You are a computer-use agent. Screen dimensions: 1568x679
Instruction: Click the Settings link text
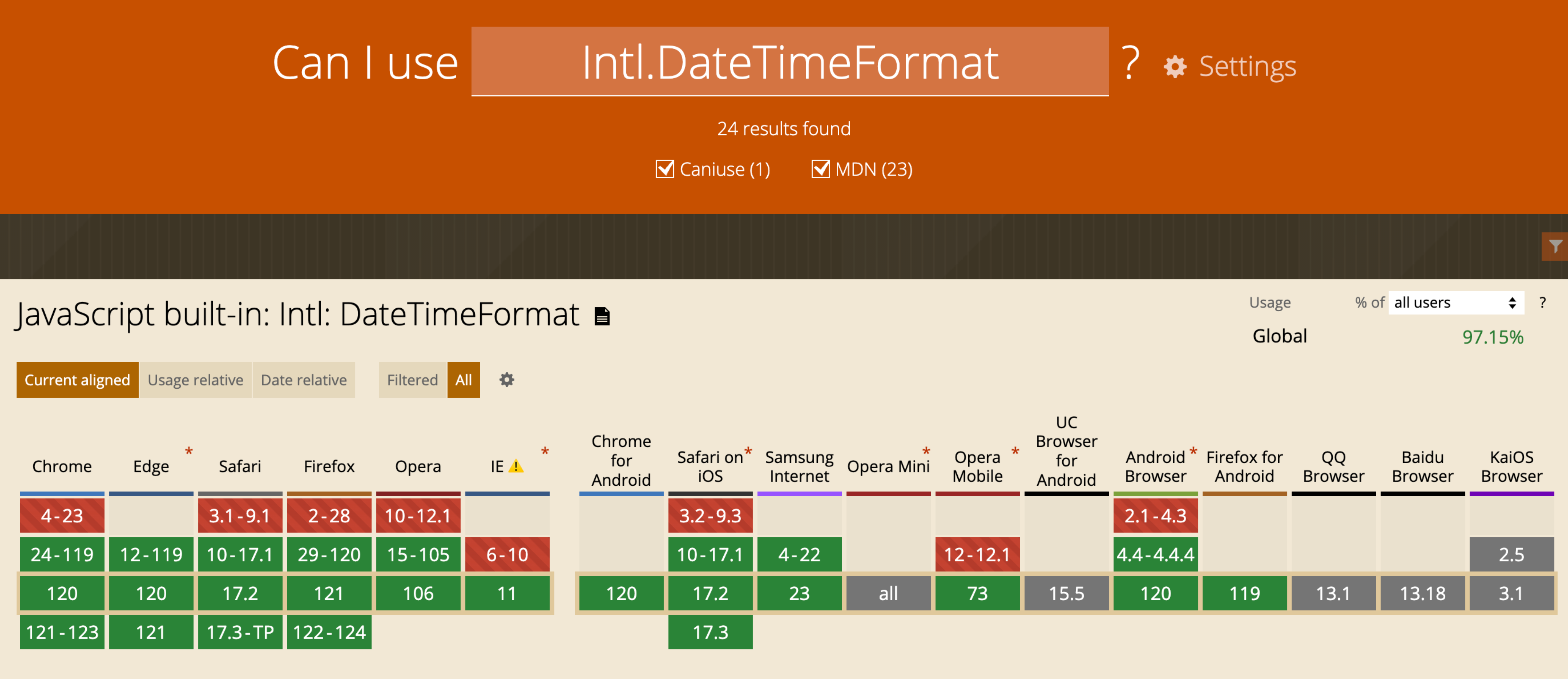click(1247, 66)
